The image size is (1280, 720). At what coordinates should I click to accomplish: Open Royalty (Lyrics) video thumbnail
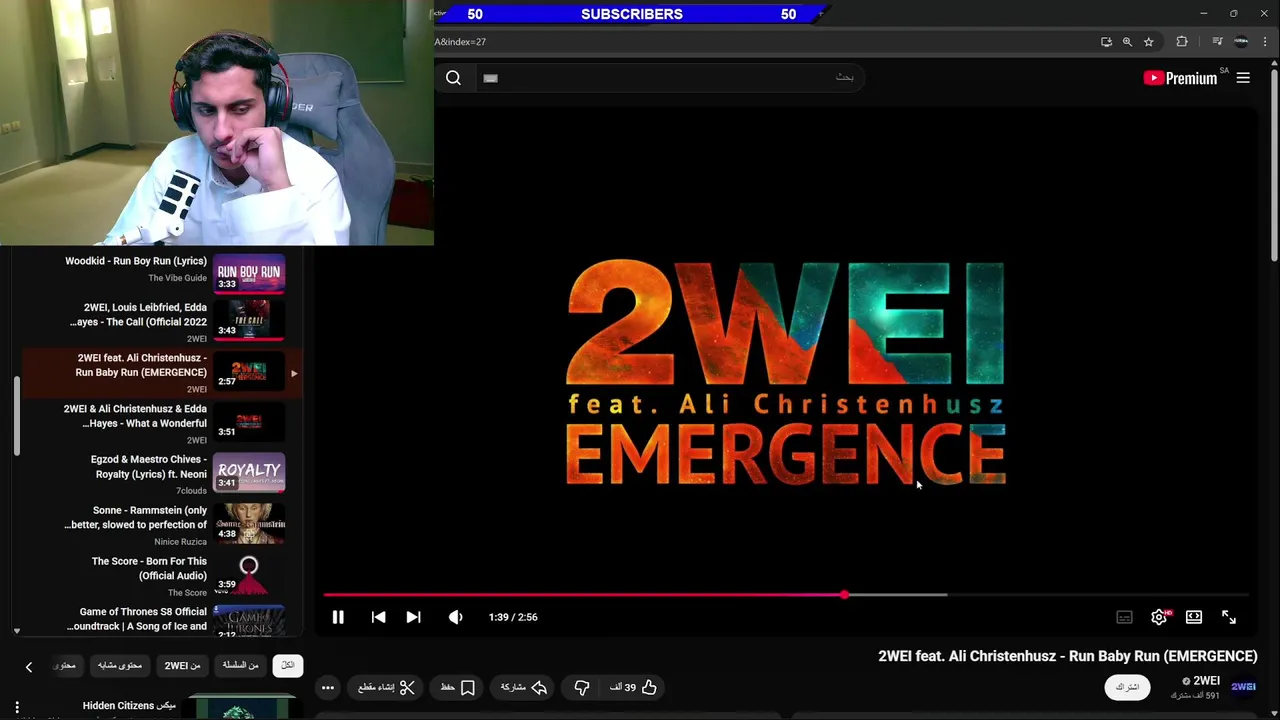point(249,473)
